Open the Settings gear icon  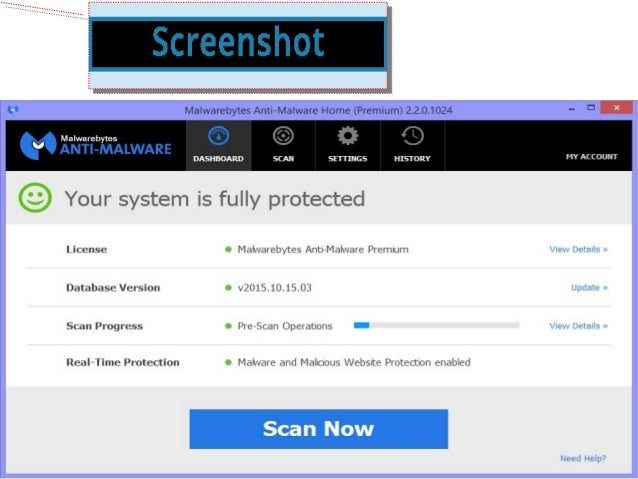click(x=347, y=136)
